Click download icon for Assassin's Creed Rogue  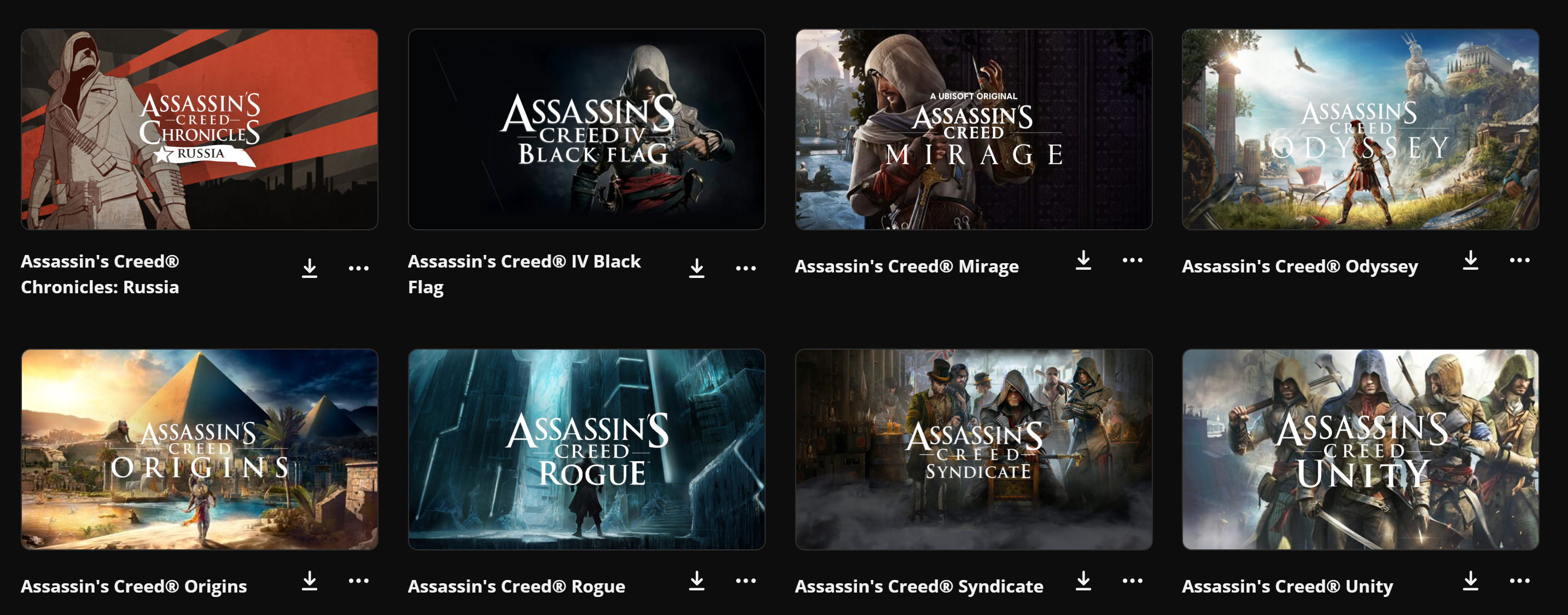696,581
